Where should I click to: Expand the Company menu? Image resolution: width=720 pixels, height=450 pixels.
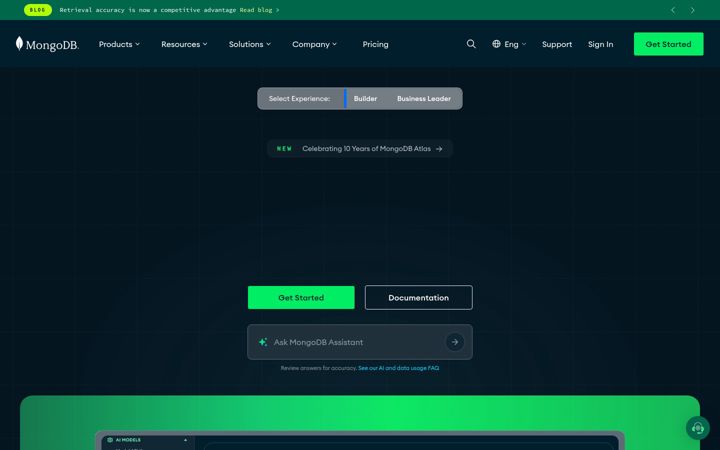(315, 45)
